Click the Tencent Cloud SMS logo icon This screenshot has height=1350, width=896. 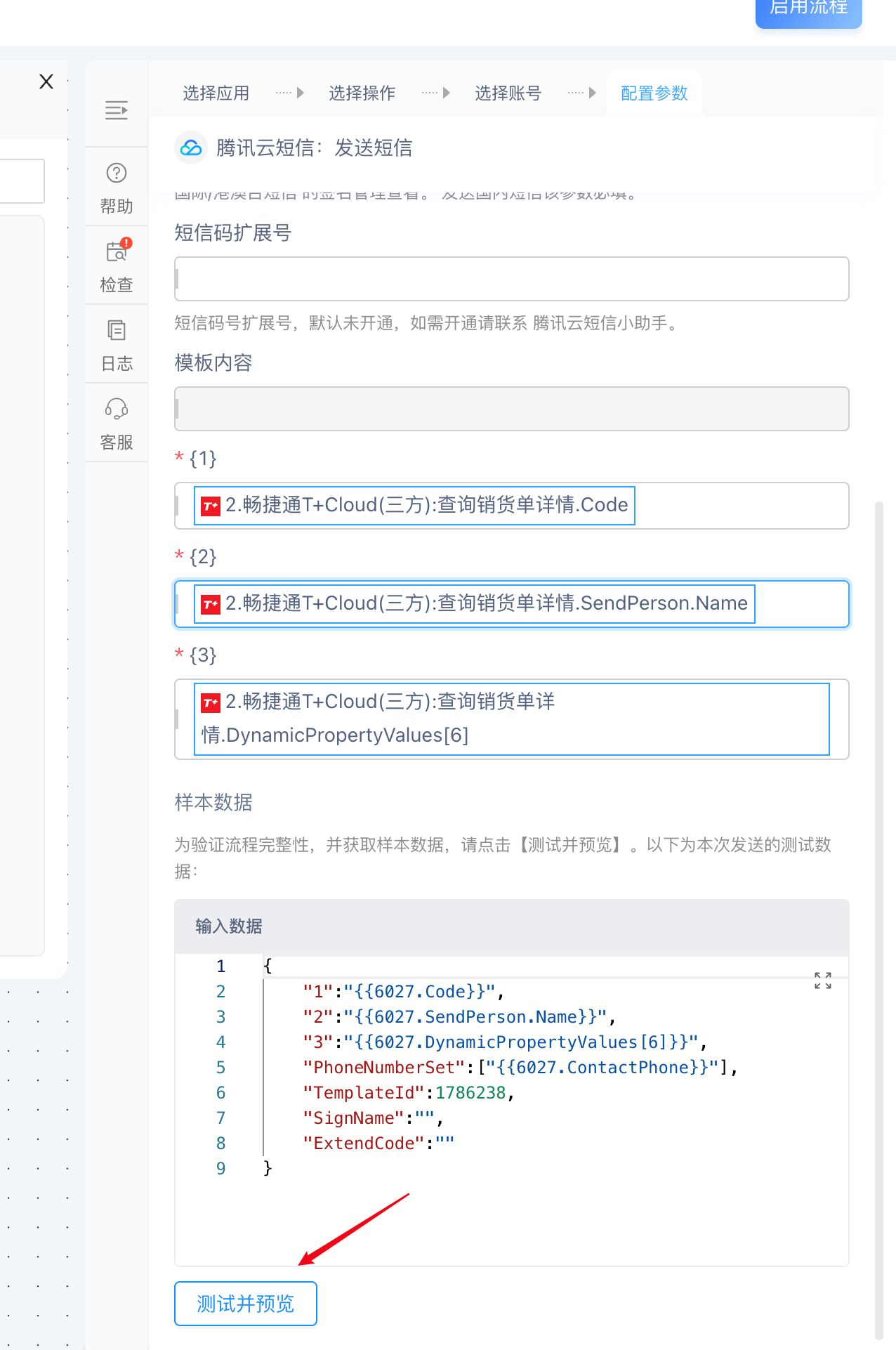(191, 148)
